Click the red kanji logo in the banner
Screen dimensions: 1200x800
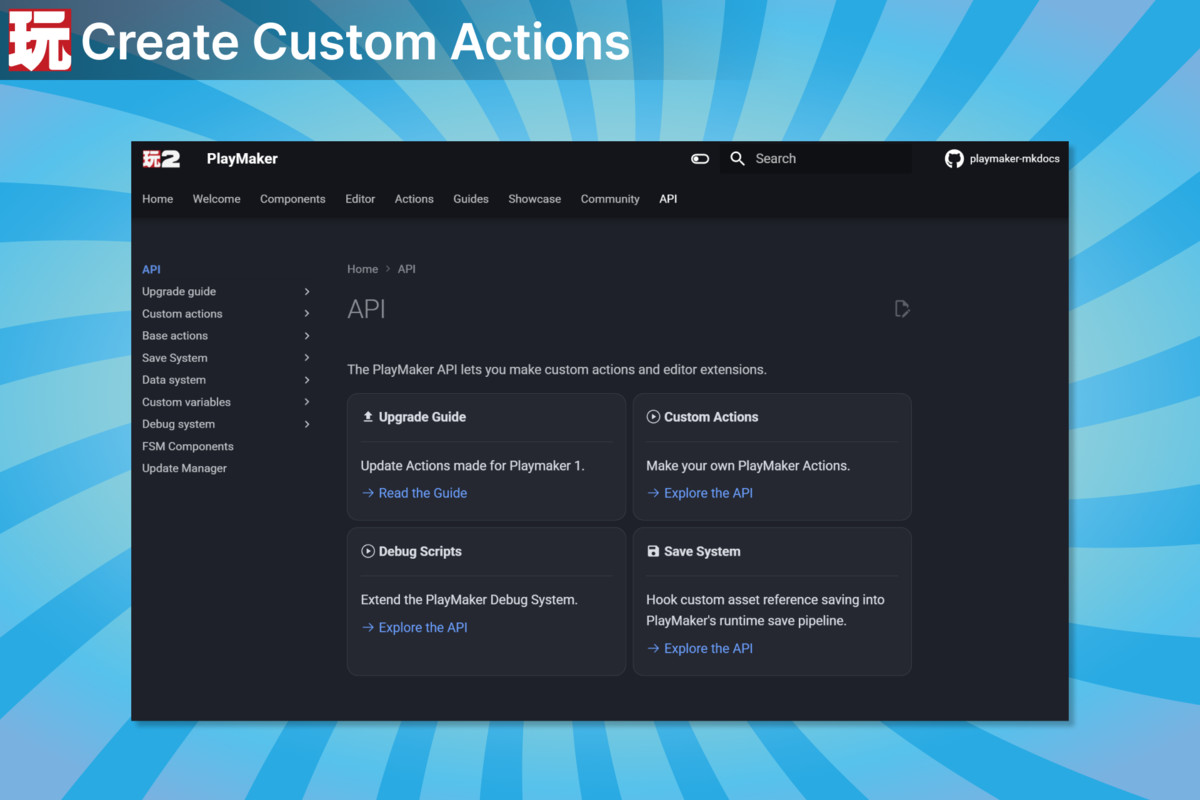pyautogui.click(x=41, y=40)
